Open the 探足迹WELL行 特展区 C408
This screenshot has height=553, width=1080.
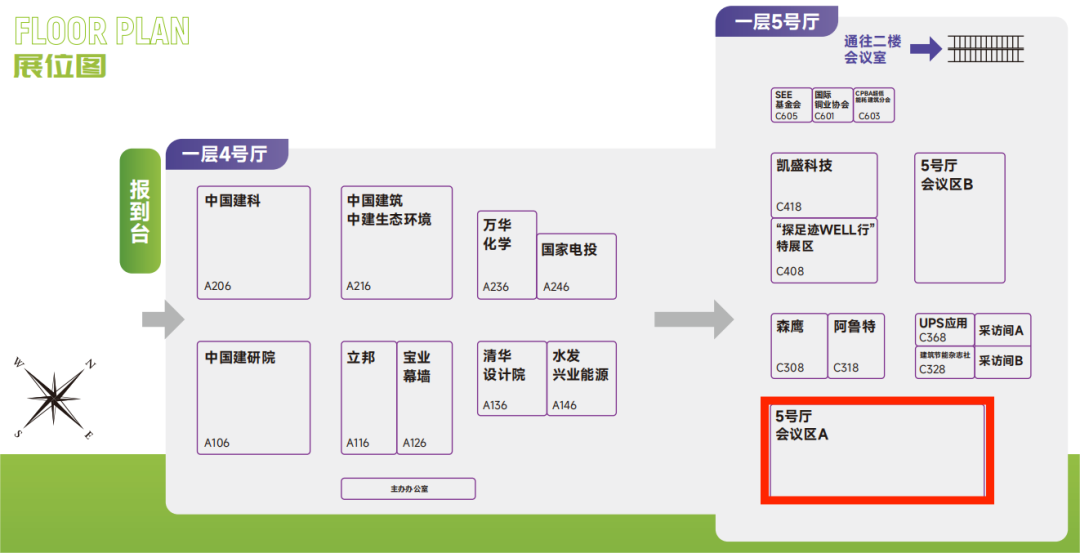[x=824, y=251]
